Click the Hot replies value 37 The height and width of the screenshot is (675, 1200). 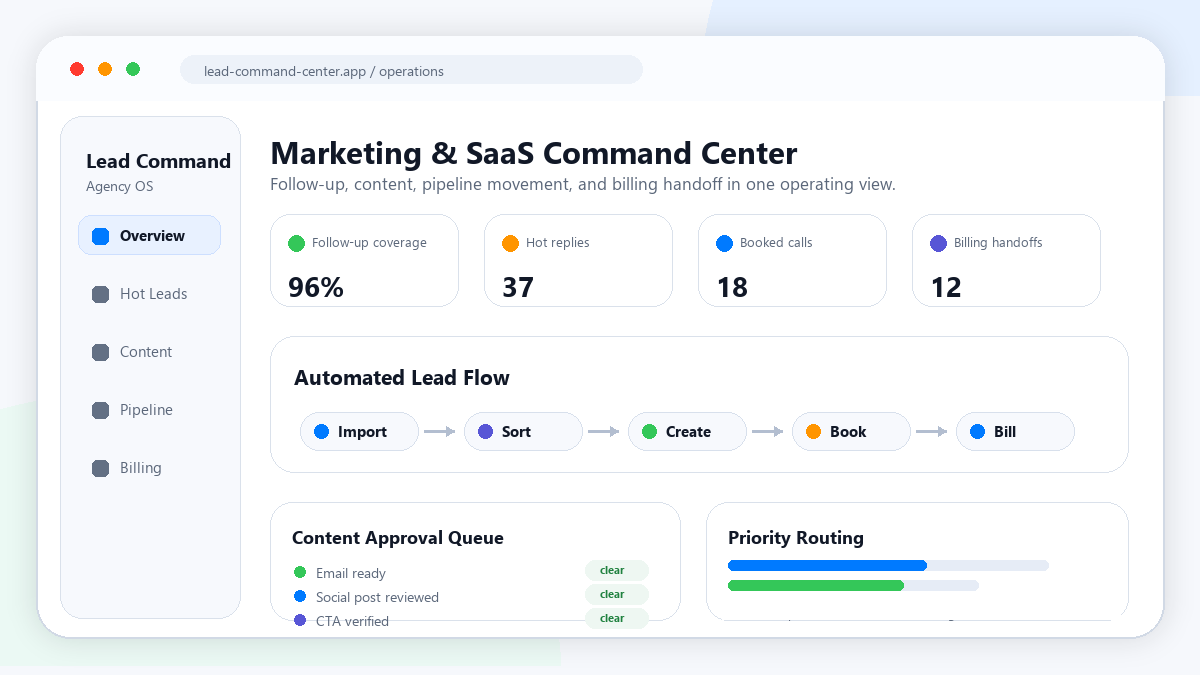(518, 288)
